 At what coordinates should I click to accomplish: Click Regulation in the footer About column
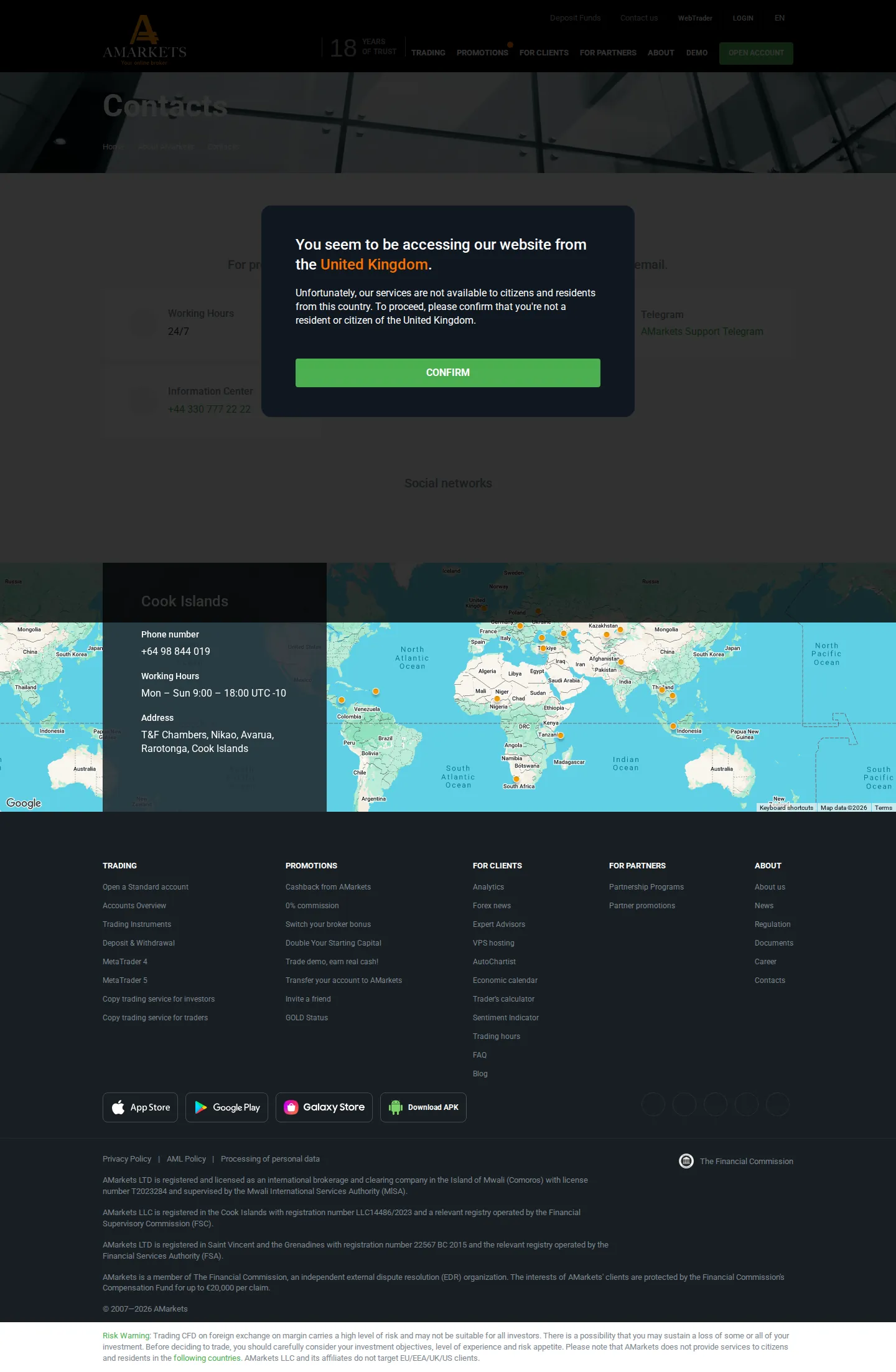click(x=773, y=924)
